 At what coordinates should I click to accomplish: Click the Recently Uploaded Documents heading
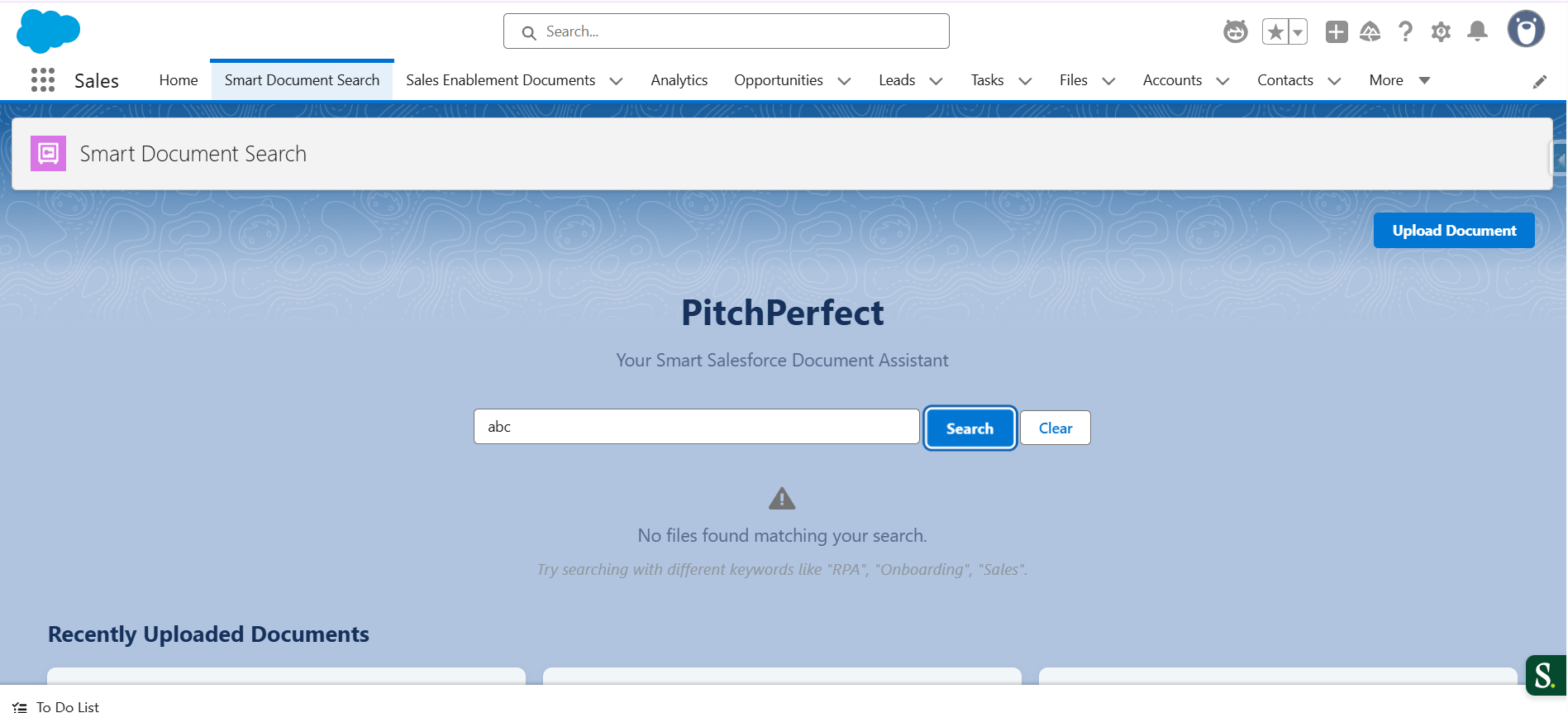(x=208, y=634)
